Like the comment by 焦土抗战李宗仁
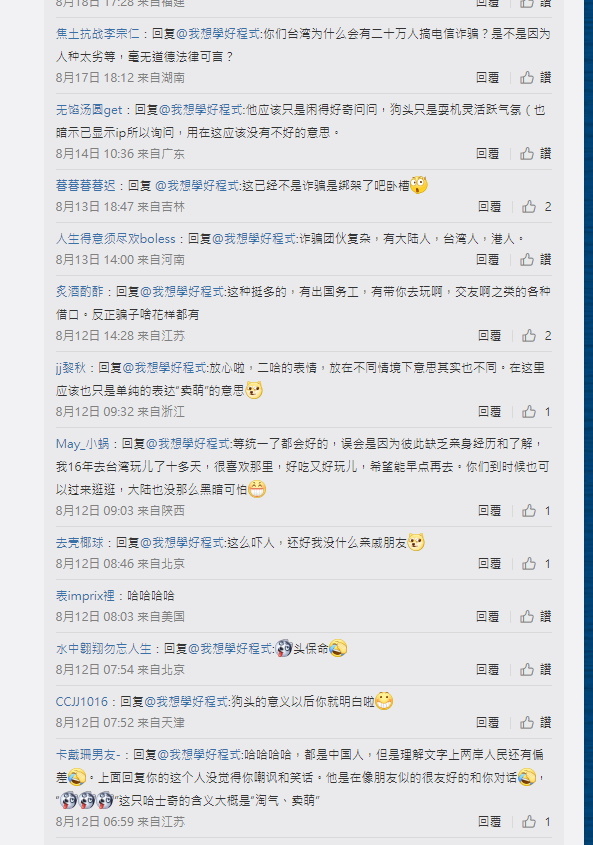Screen dimensions: 593x845 (527, 78)
